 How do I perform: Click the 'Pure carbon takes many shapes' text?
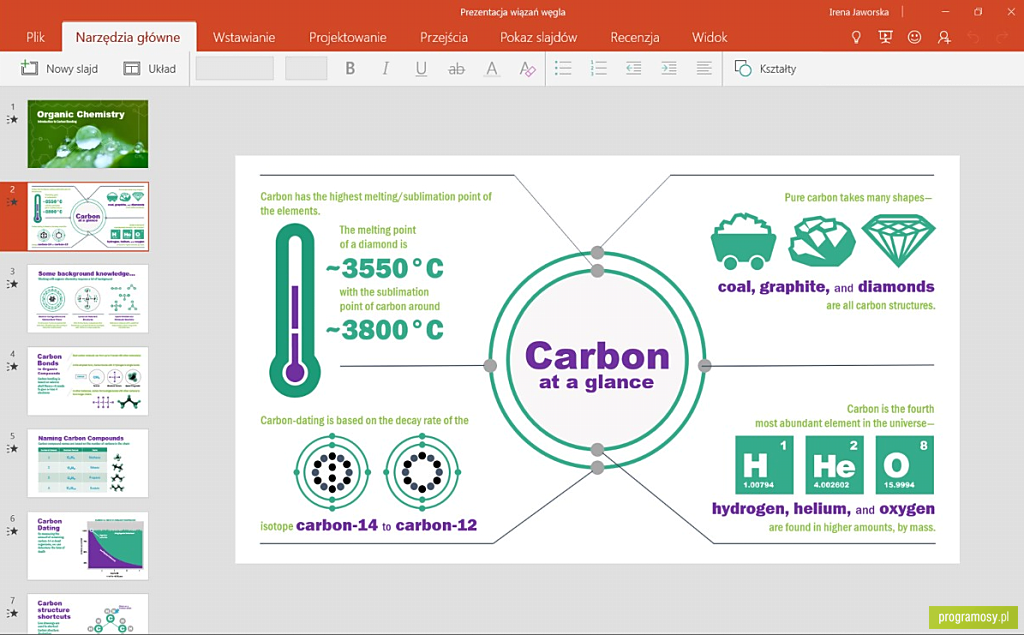(858, 197)
